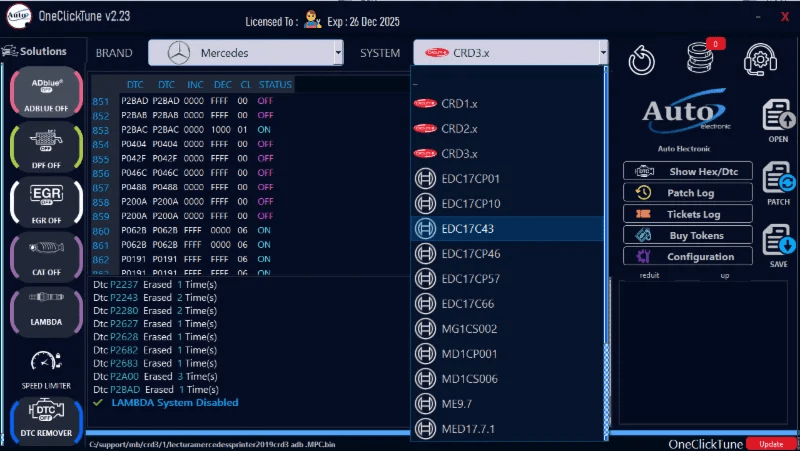The width and height of the screenshot is (800, 451).
Task: Click the STATUS column header
Action: pos(275,84)
